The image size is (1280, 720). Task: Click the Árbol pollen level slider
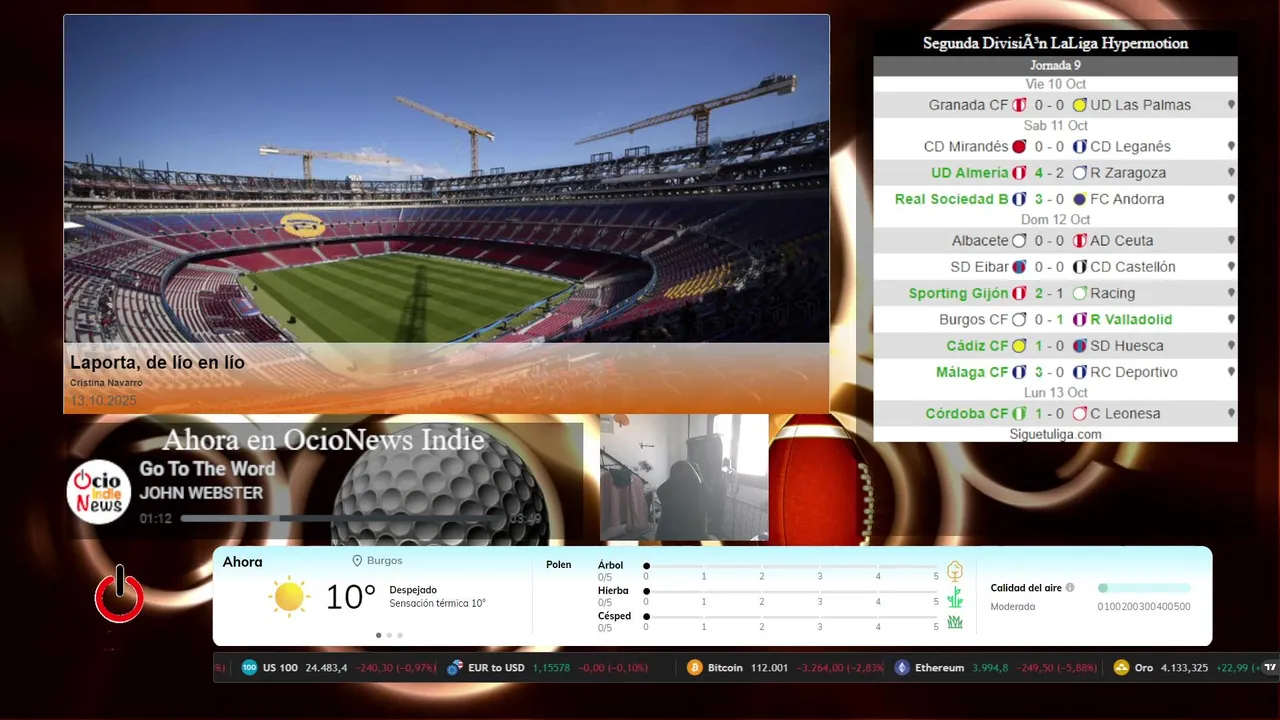pos(791,566)
